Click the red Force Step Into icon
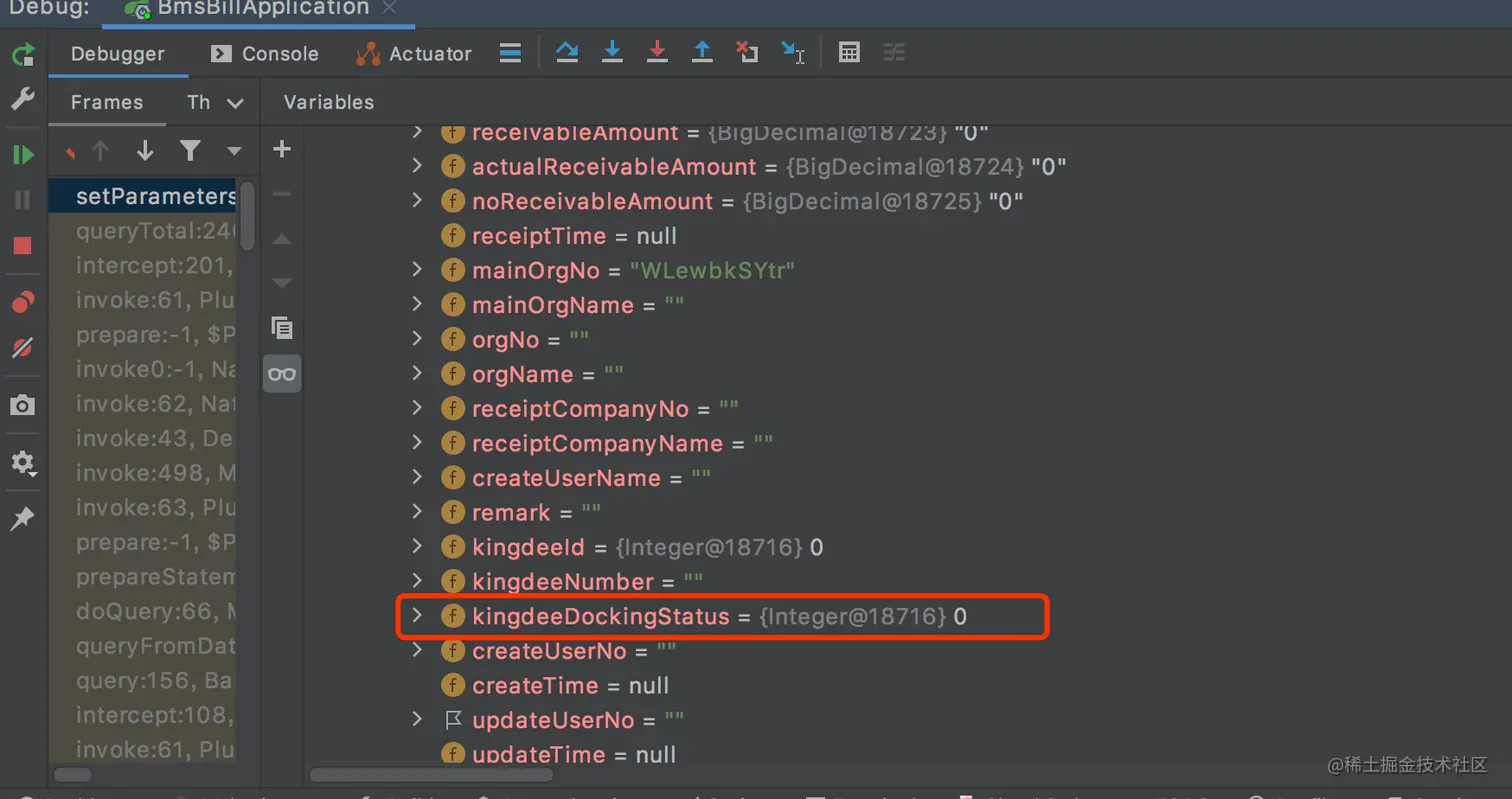Viewport: 1512px width, 799px height. point(657,53)
